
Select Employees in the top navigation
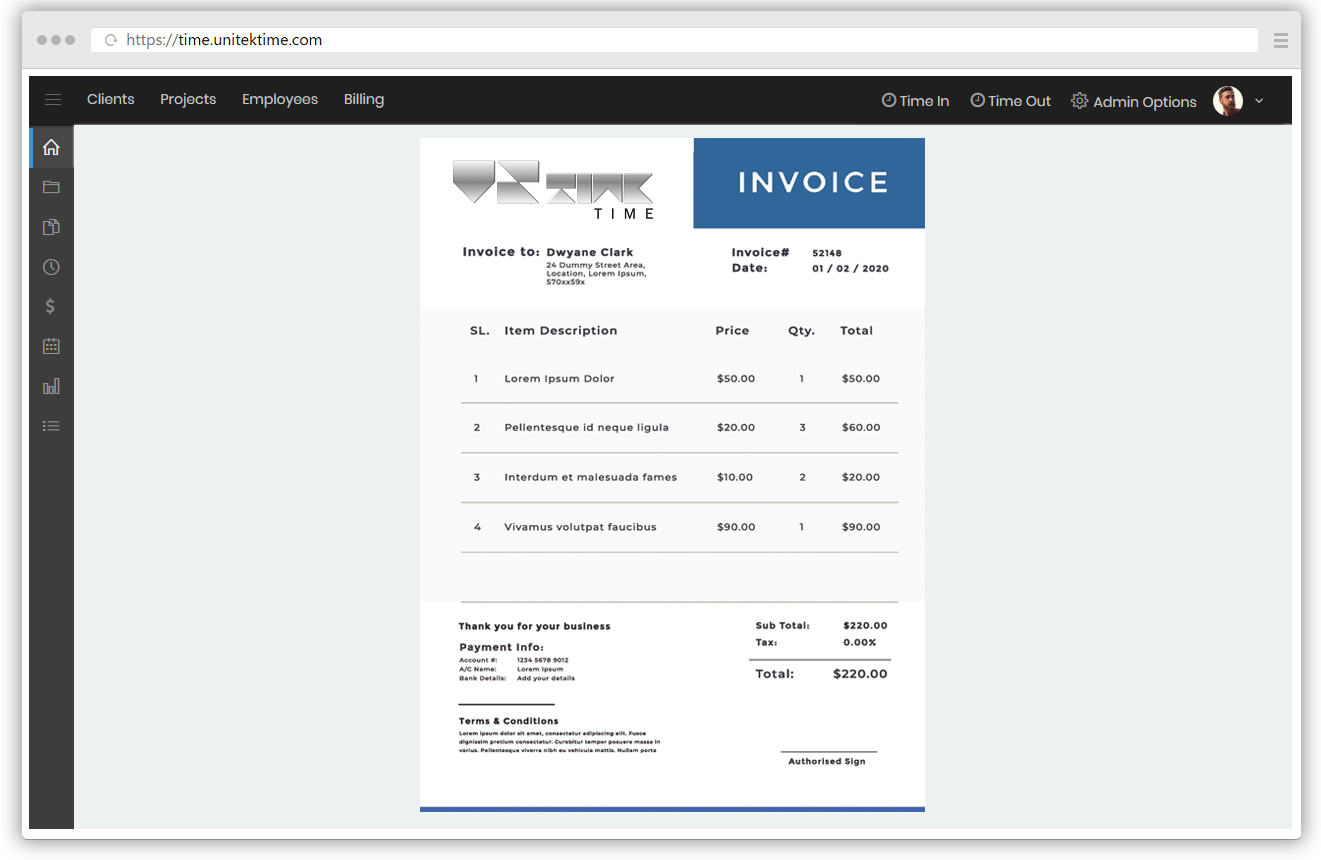pyautogui.click(x=280, y=99)
